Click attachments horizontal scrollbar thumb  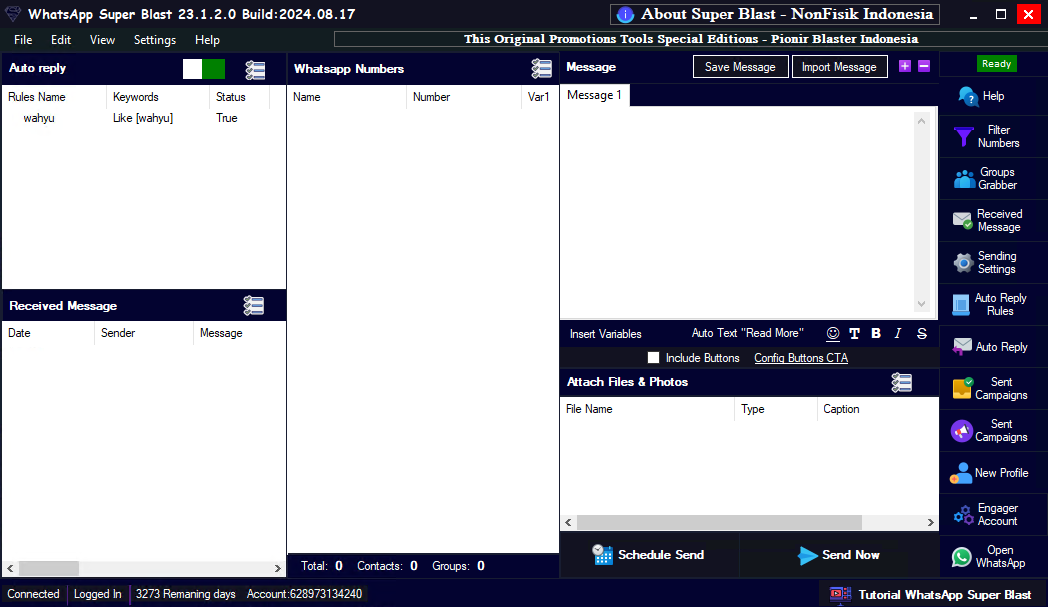tap(719, 522)
